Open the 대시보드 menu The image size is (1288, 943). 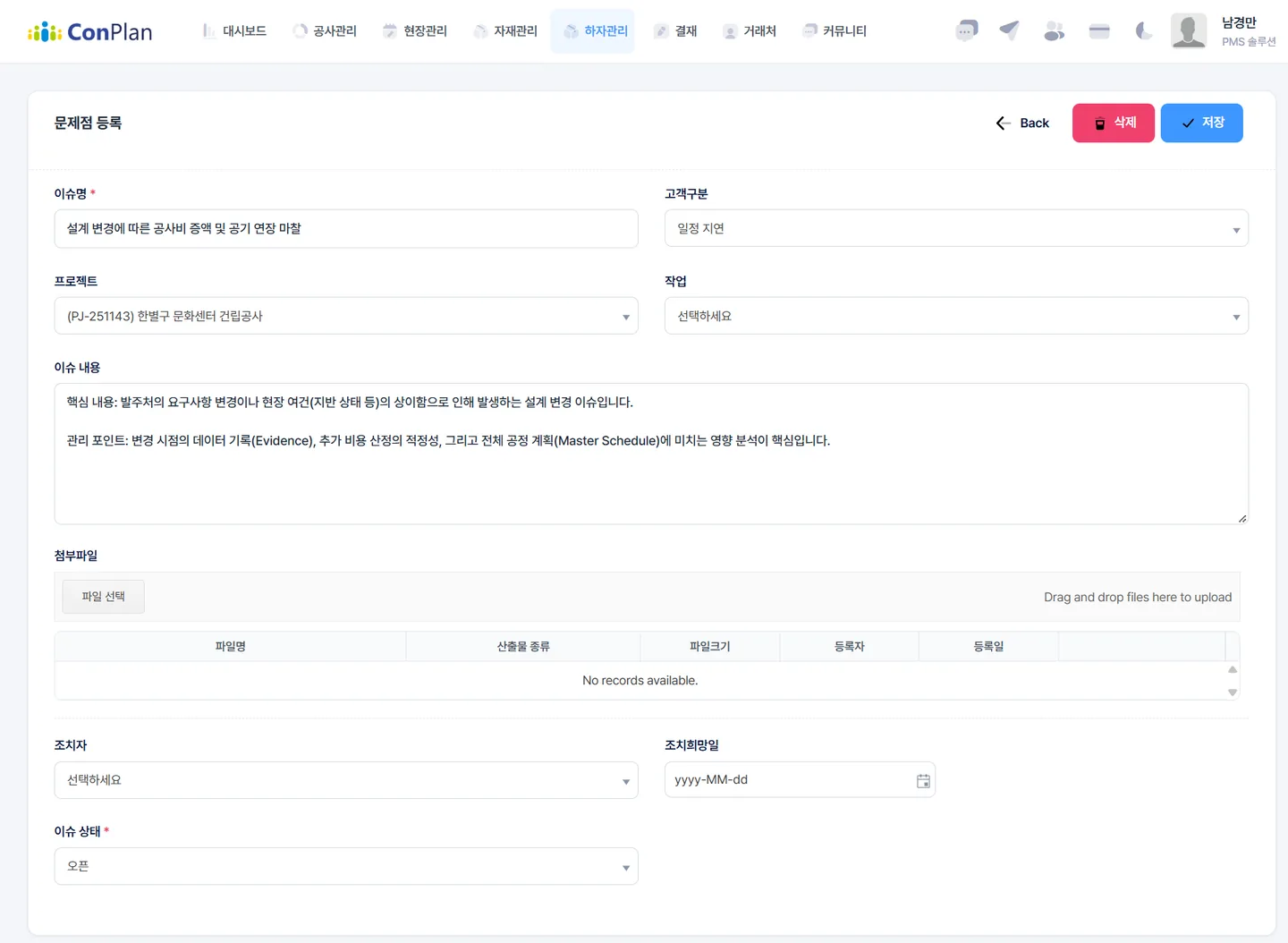[x=234, y=31]
